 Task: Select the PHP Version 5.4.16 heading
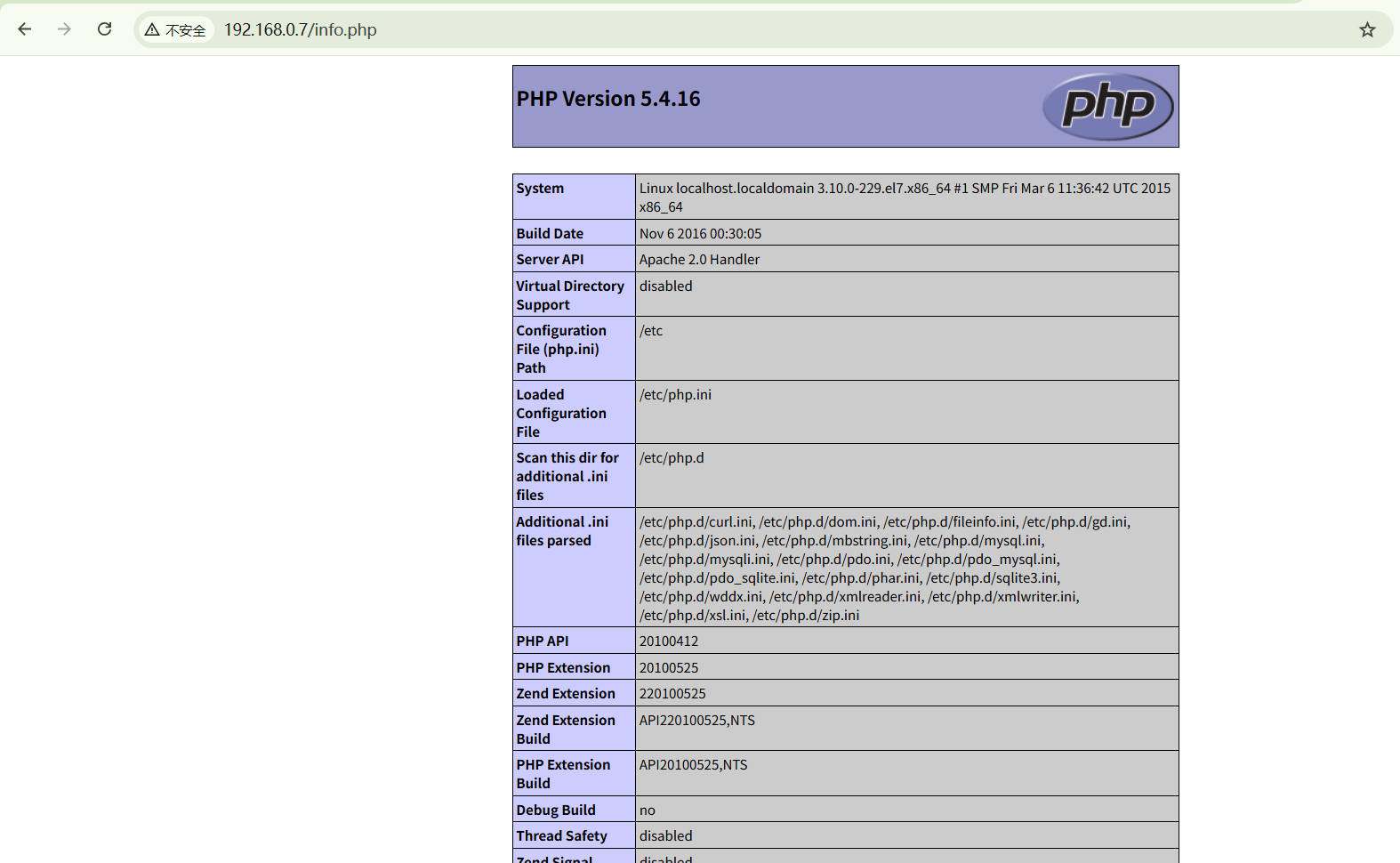point(608,99)
